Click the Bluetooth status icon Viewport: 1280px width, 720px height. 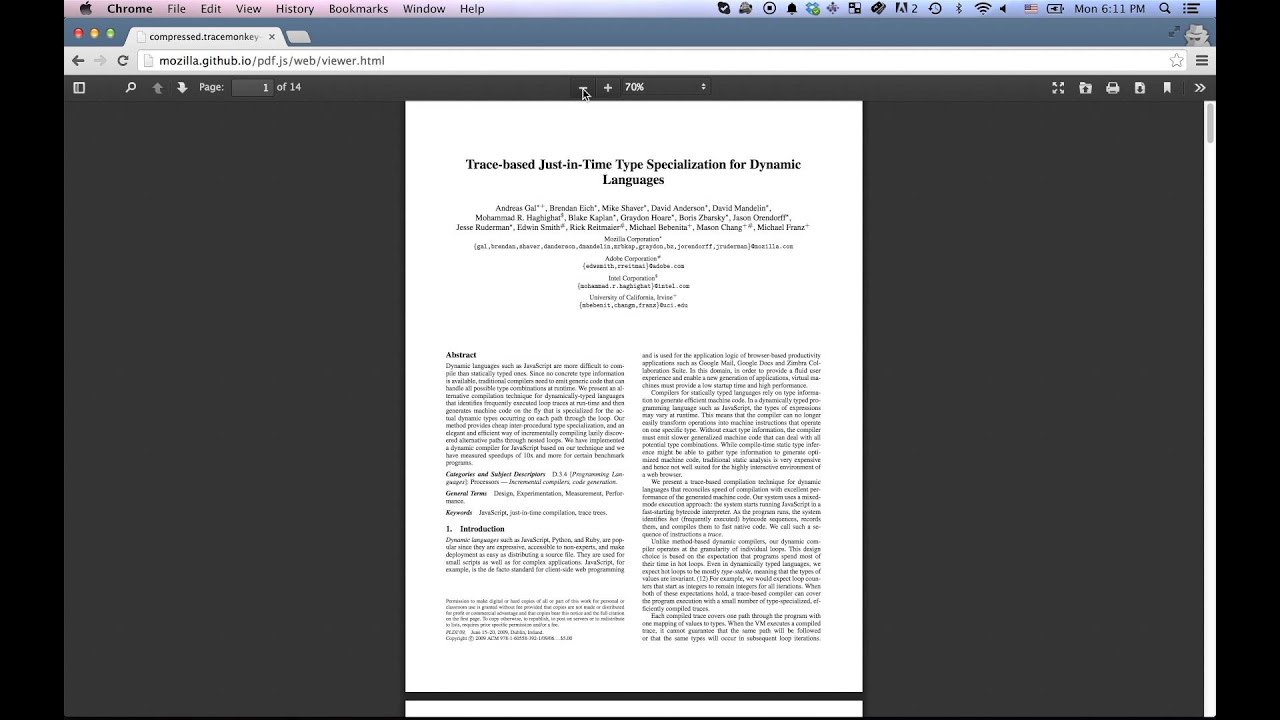click(958, 9)
